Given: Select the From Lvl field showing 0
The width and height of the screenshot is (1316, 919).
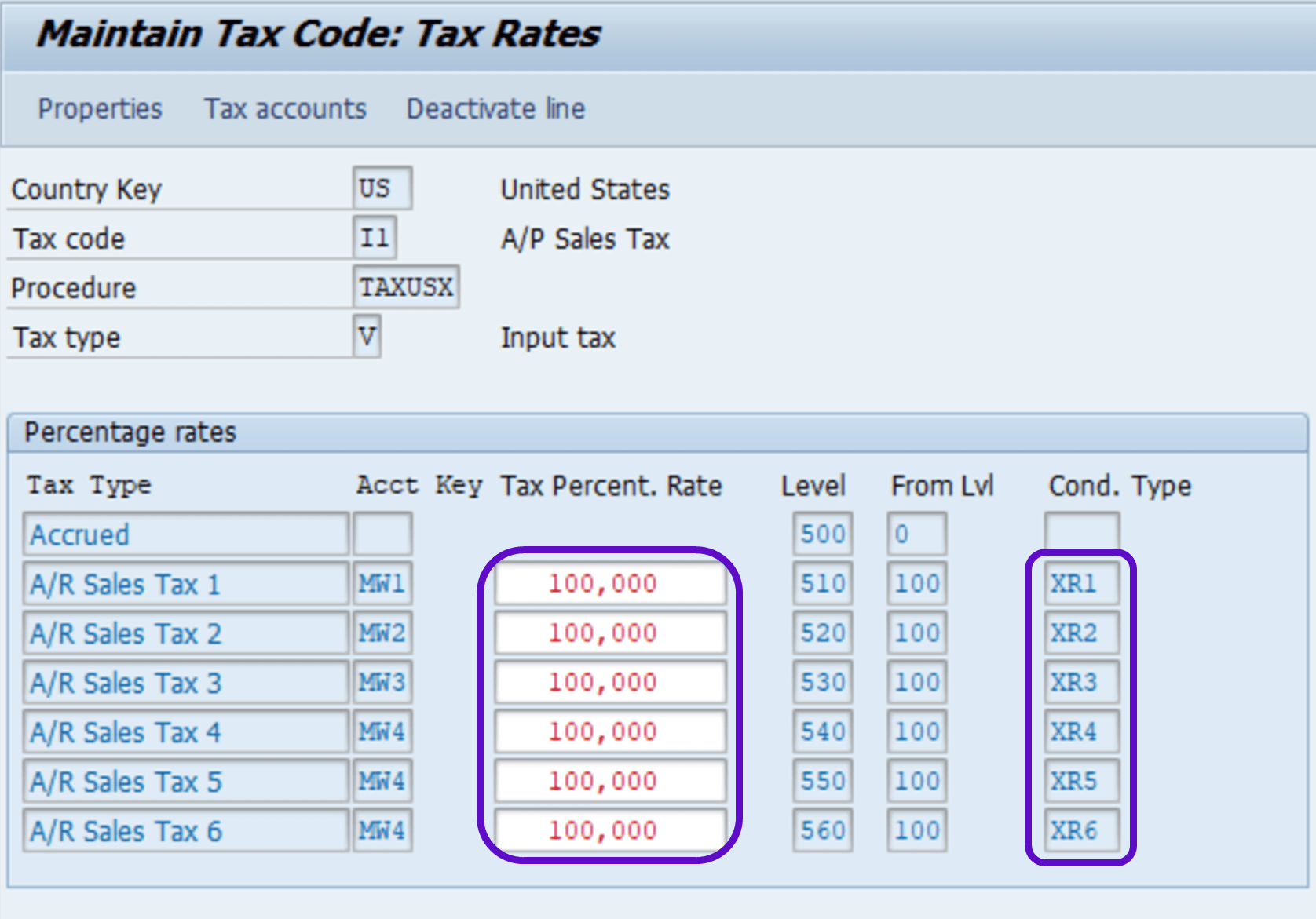Looking at the screenshot, I should click(x=916, y=534).
